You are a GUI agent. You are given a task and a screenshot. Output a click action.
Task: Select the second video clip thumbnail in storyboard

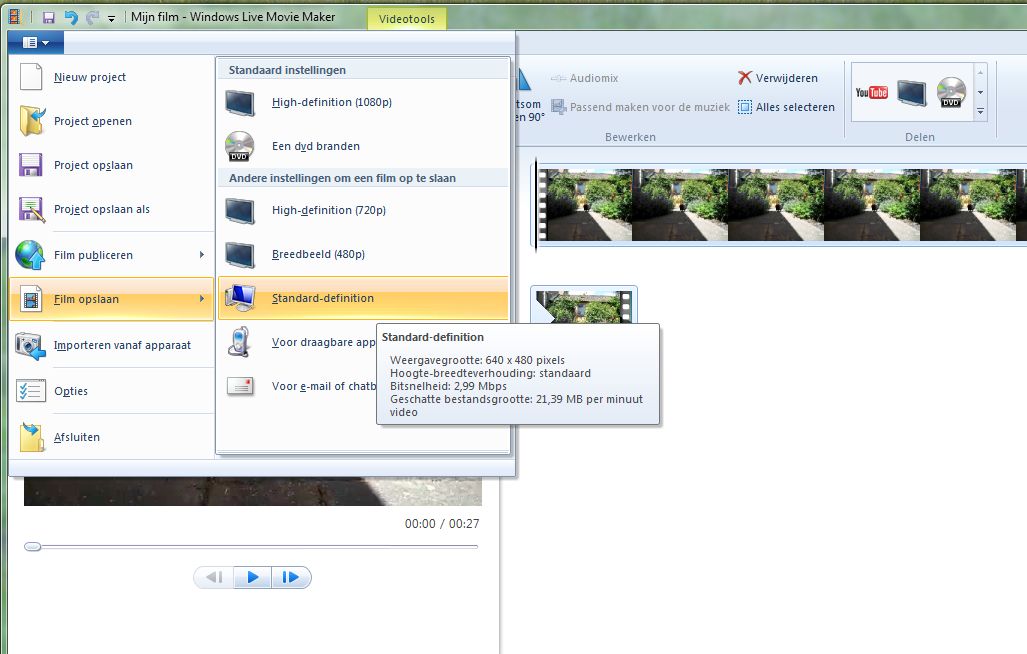[585, 305]
